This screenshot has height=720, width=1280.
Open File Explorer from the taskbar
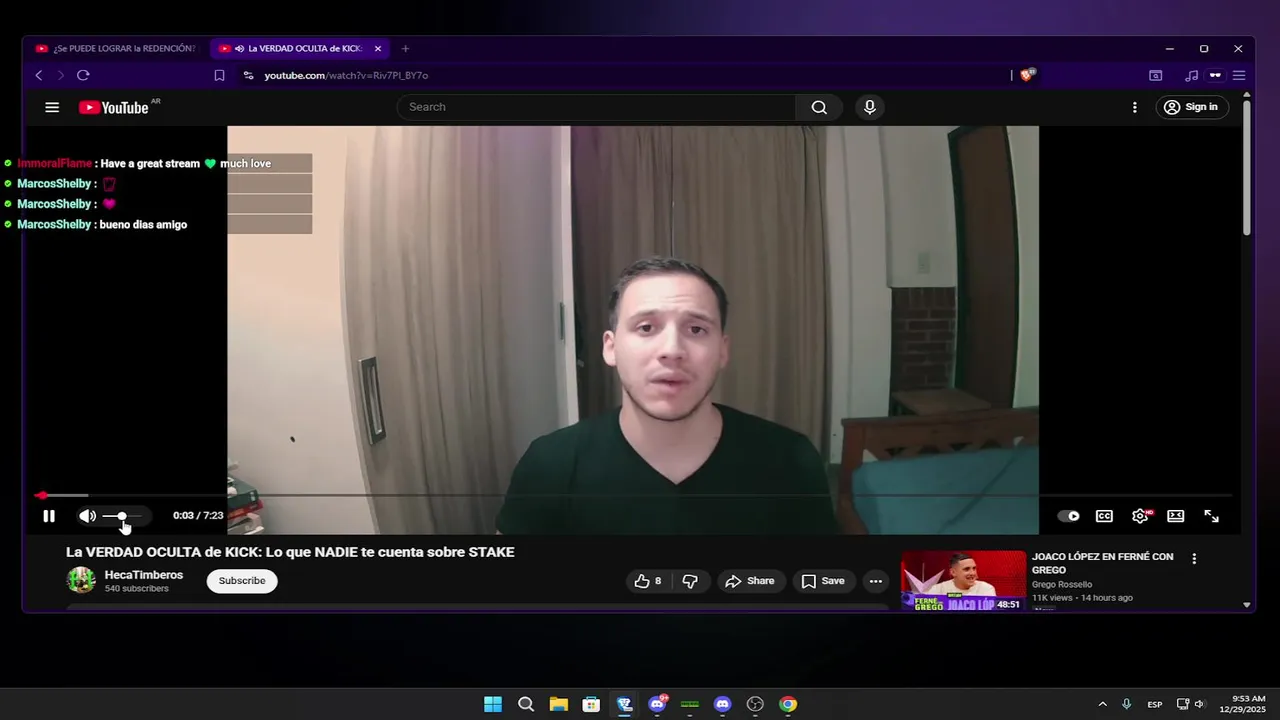pos(559,704)
